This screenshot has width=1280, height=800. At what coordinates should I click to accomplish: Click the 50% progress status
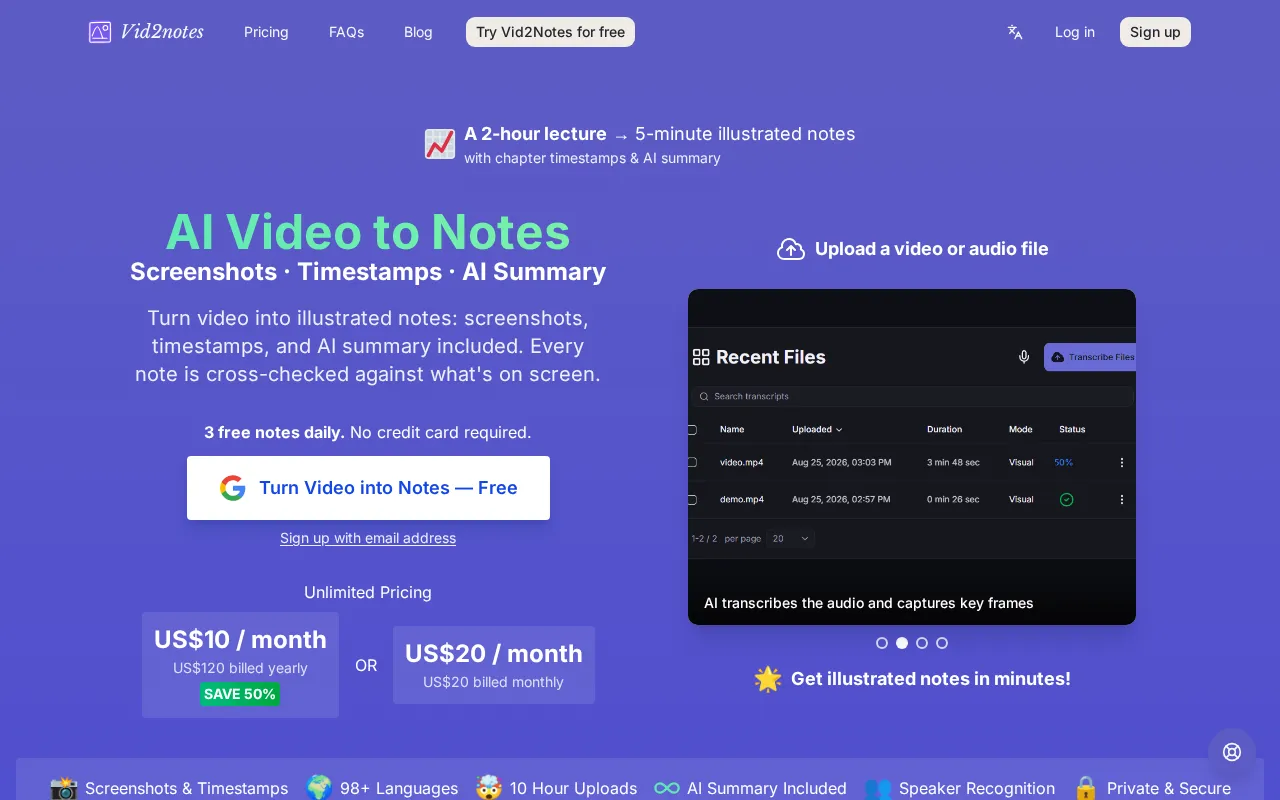coord(1064,463)
